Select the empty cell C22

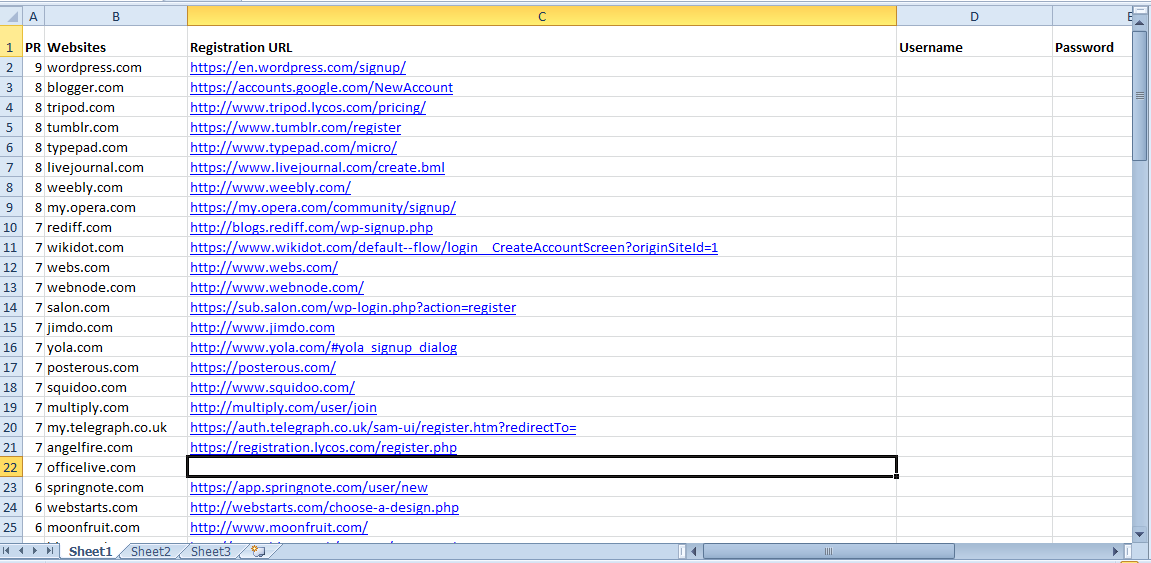point(542,468)
